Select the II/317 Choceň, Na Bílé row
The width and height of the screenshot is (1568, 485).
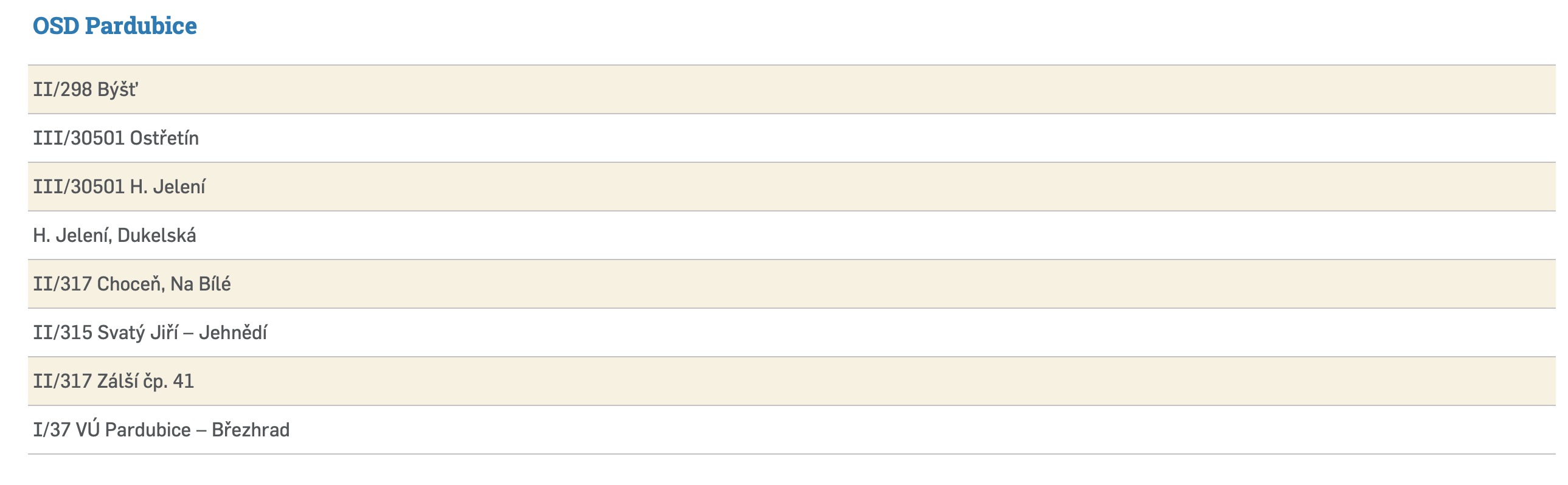(791, 284)
